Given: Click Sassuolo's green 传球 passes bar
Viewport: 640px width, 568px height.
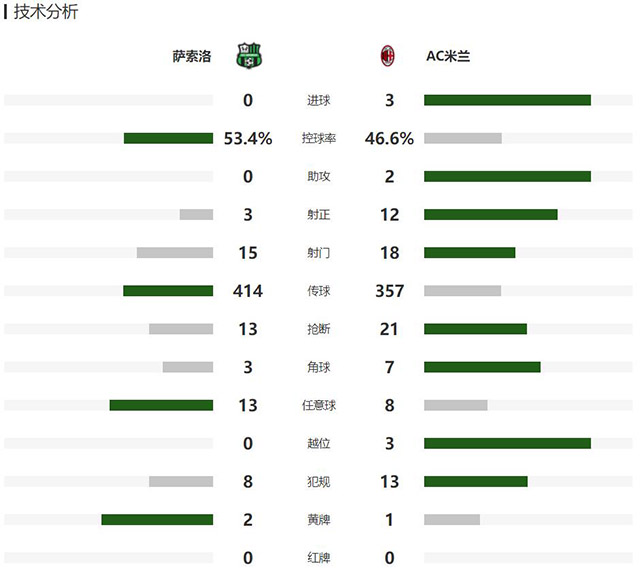Looking at the screenshot, I should pyautogui.click(x=168, y=291).
